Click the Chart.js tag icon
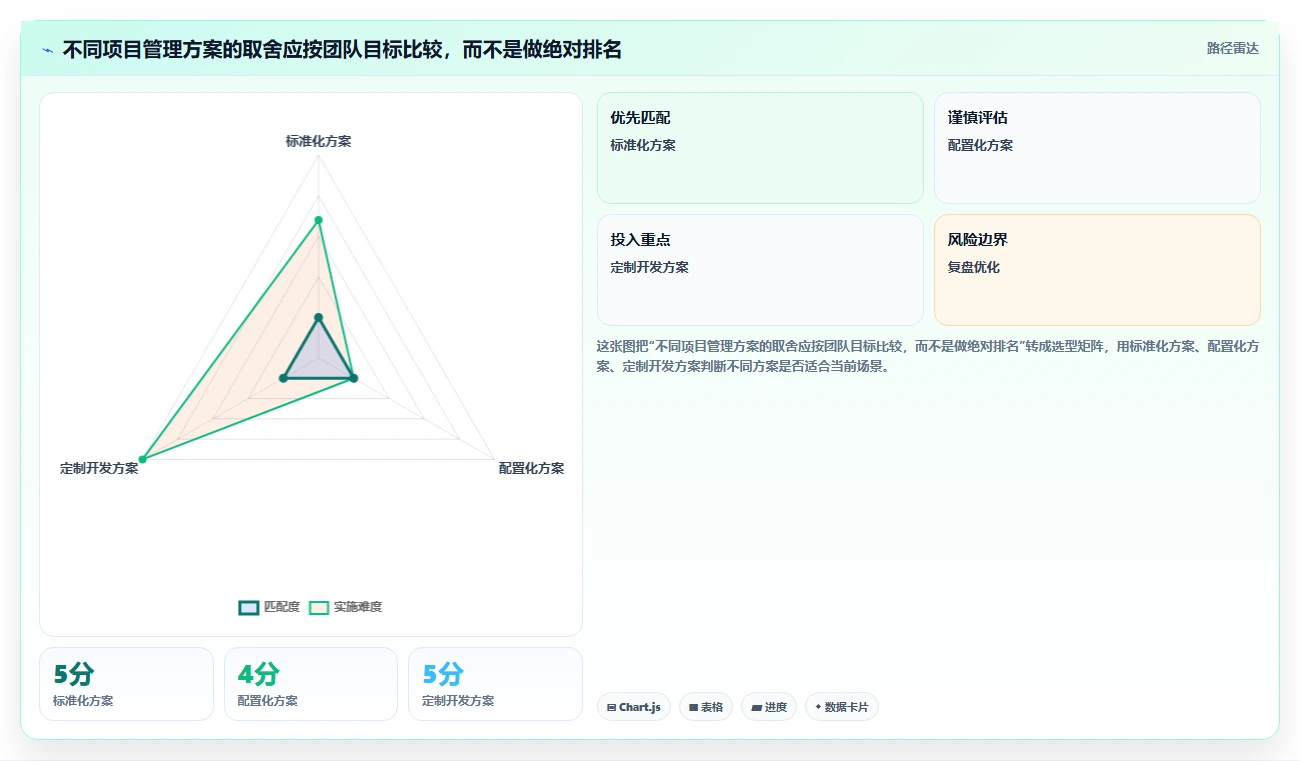This screenshot has width=1300, height=761. click(611, 707)
